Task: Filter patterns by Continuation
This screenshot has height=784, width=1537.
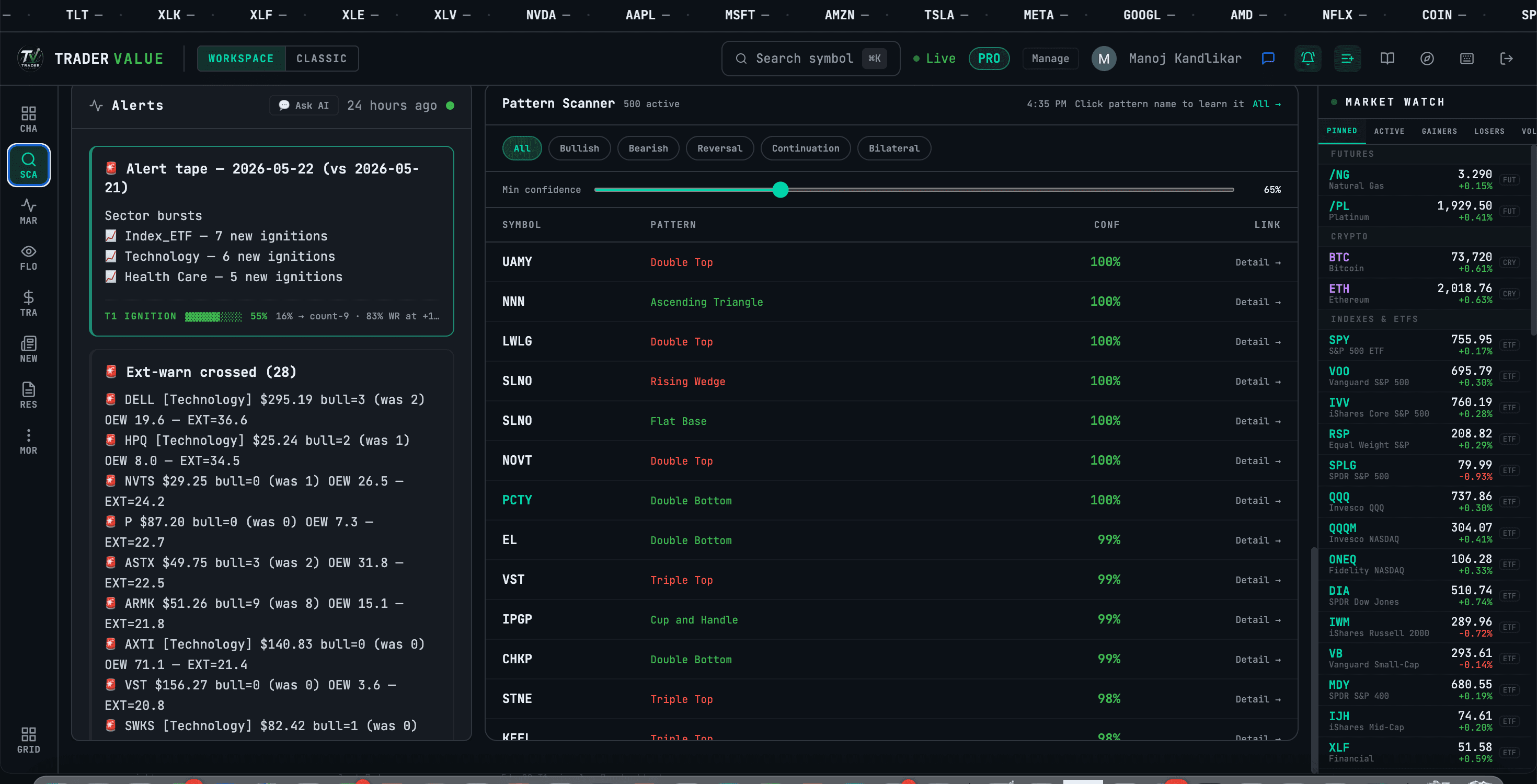Action: coord(806,148)
